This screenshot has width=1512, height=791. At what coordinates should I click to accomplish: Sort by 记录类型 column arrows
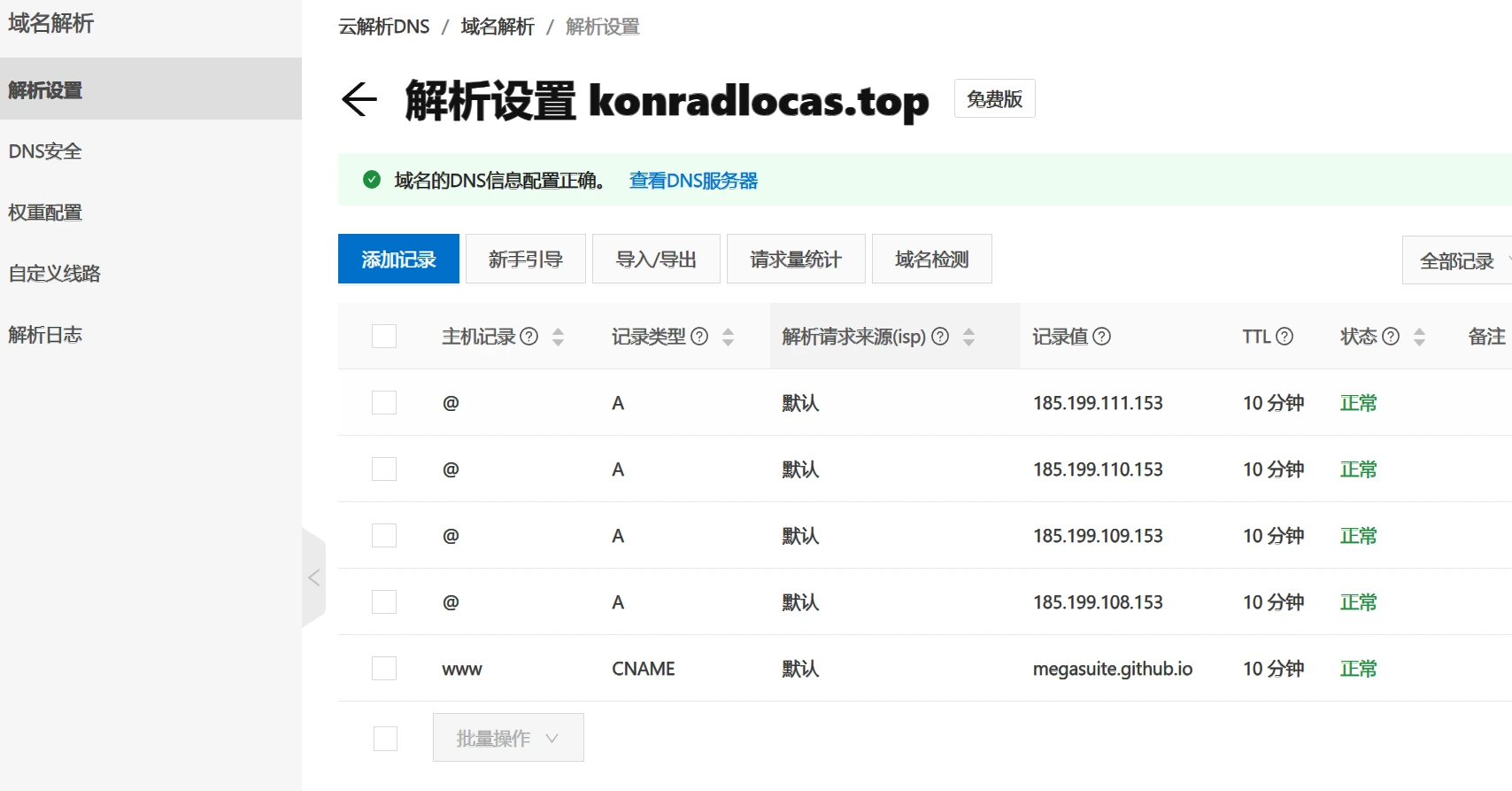coord(728,337)
